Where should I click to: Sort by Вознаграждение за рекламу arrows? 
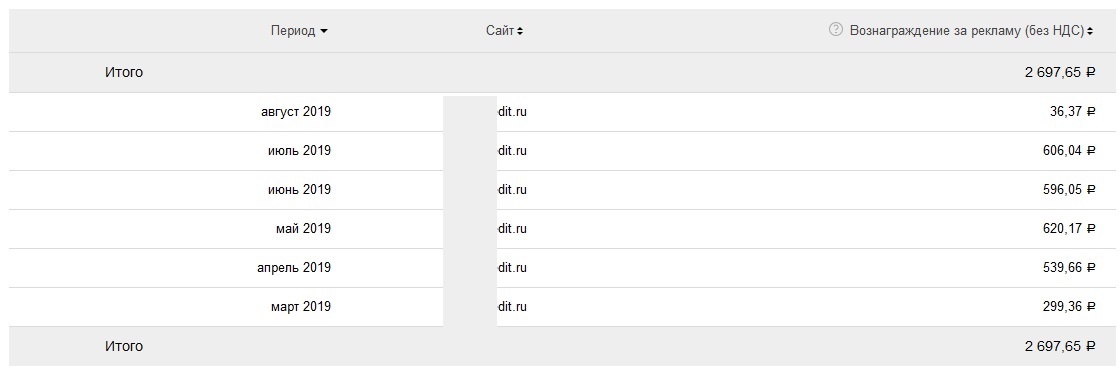[1090, 31]
